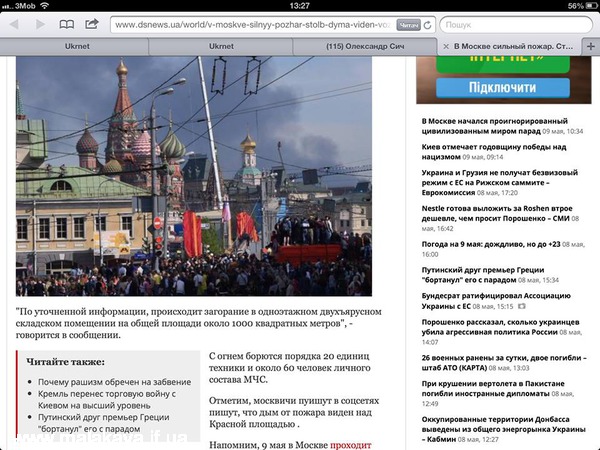Open Reader mode via Читач button
Image resolution: width=600 pixels, height=450 pixels.
408,25
